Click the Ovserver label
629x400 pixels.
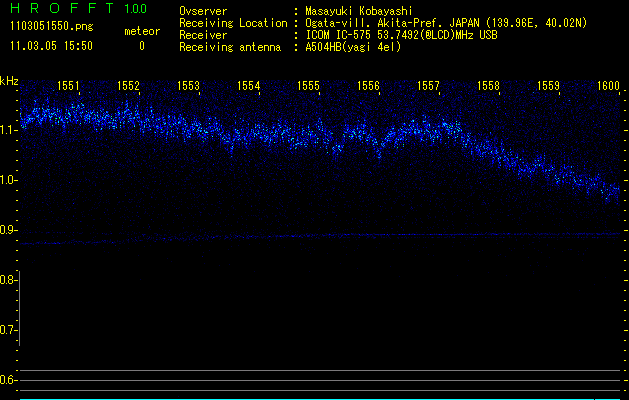pyautogui.click(x=203, y=11)
